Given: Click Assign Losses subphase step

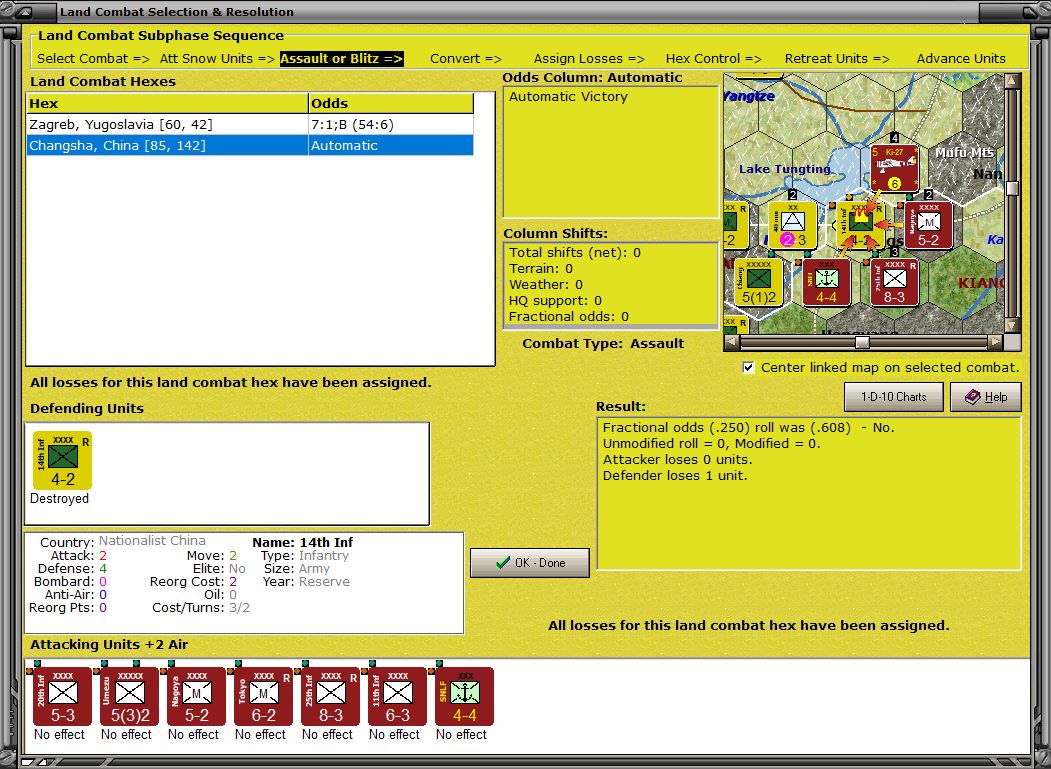Looking at the screenshot, I should coord(589,58).
